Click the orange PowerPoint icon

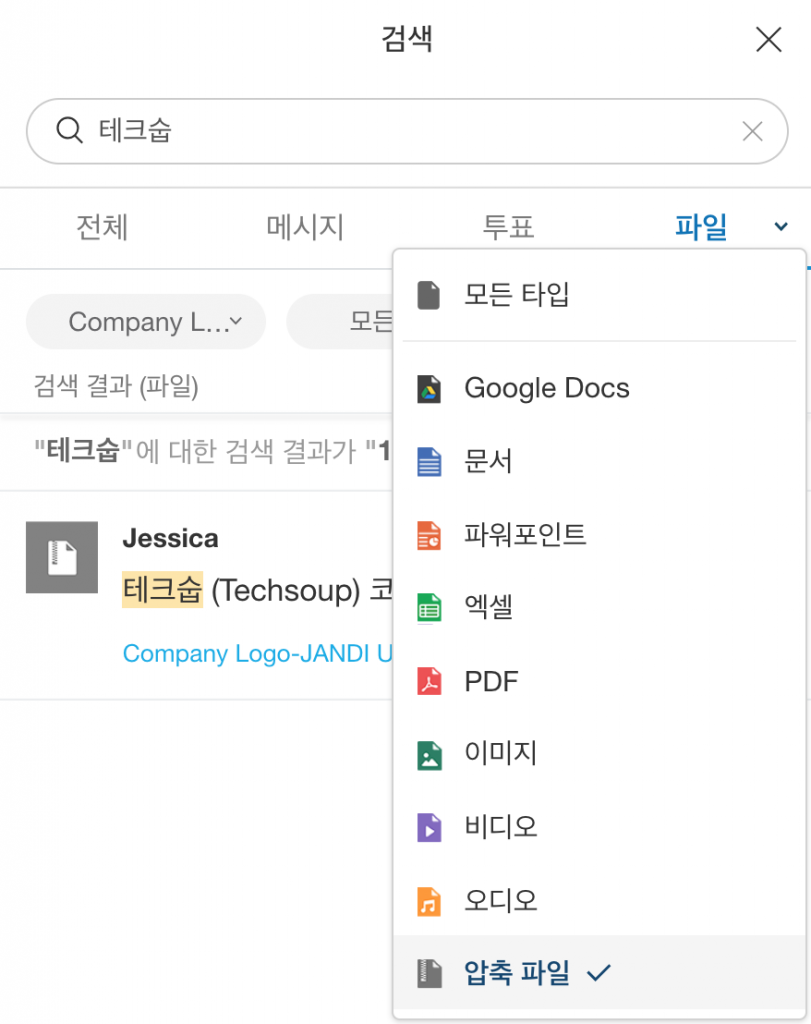pos(429,536)
